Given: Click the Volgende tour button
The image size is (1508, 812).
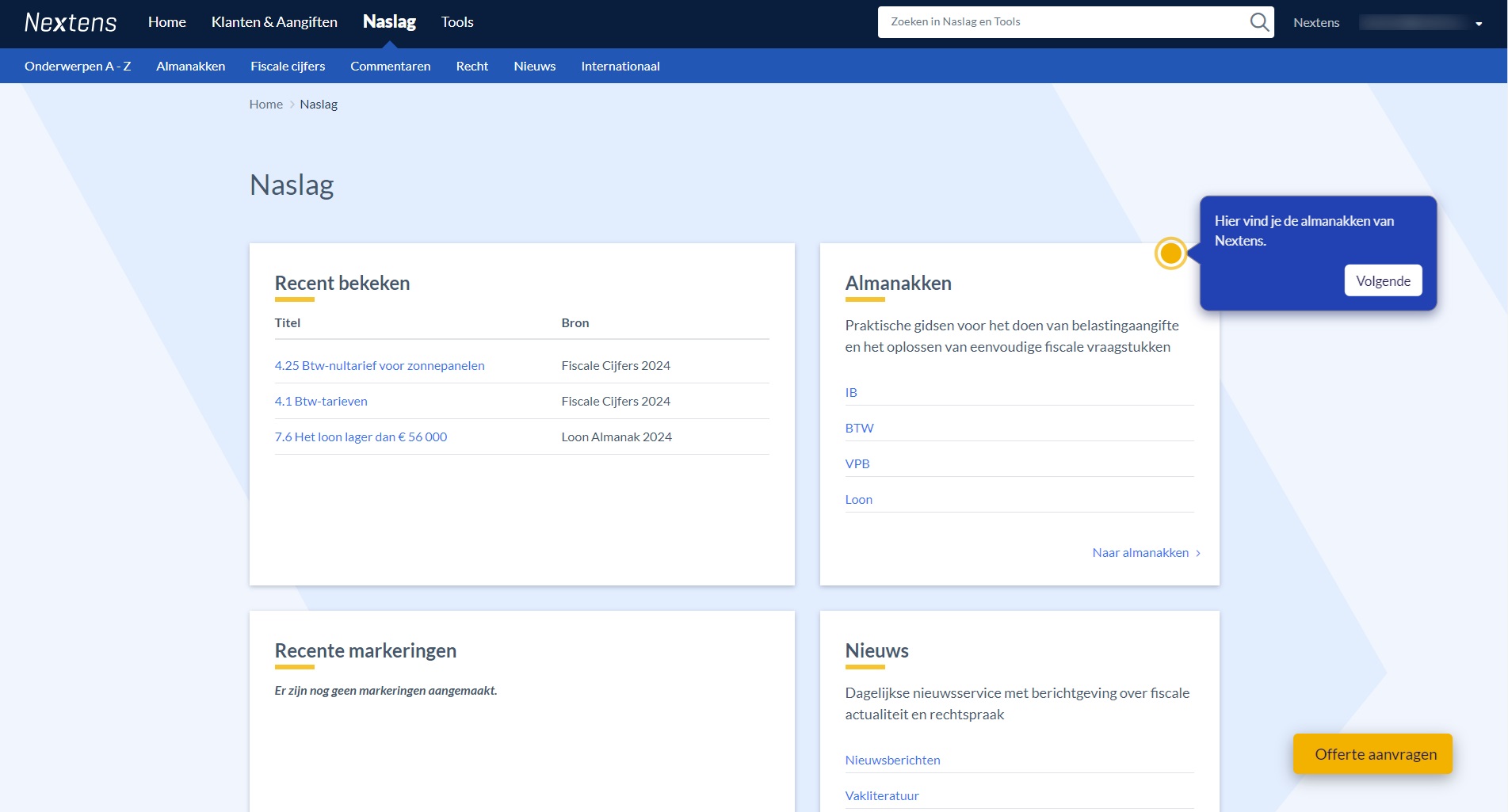Looking at the screenshot, I should click(1383, 280).
